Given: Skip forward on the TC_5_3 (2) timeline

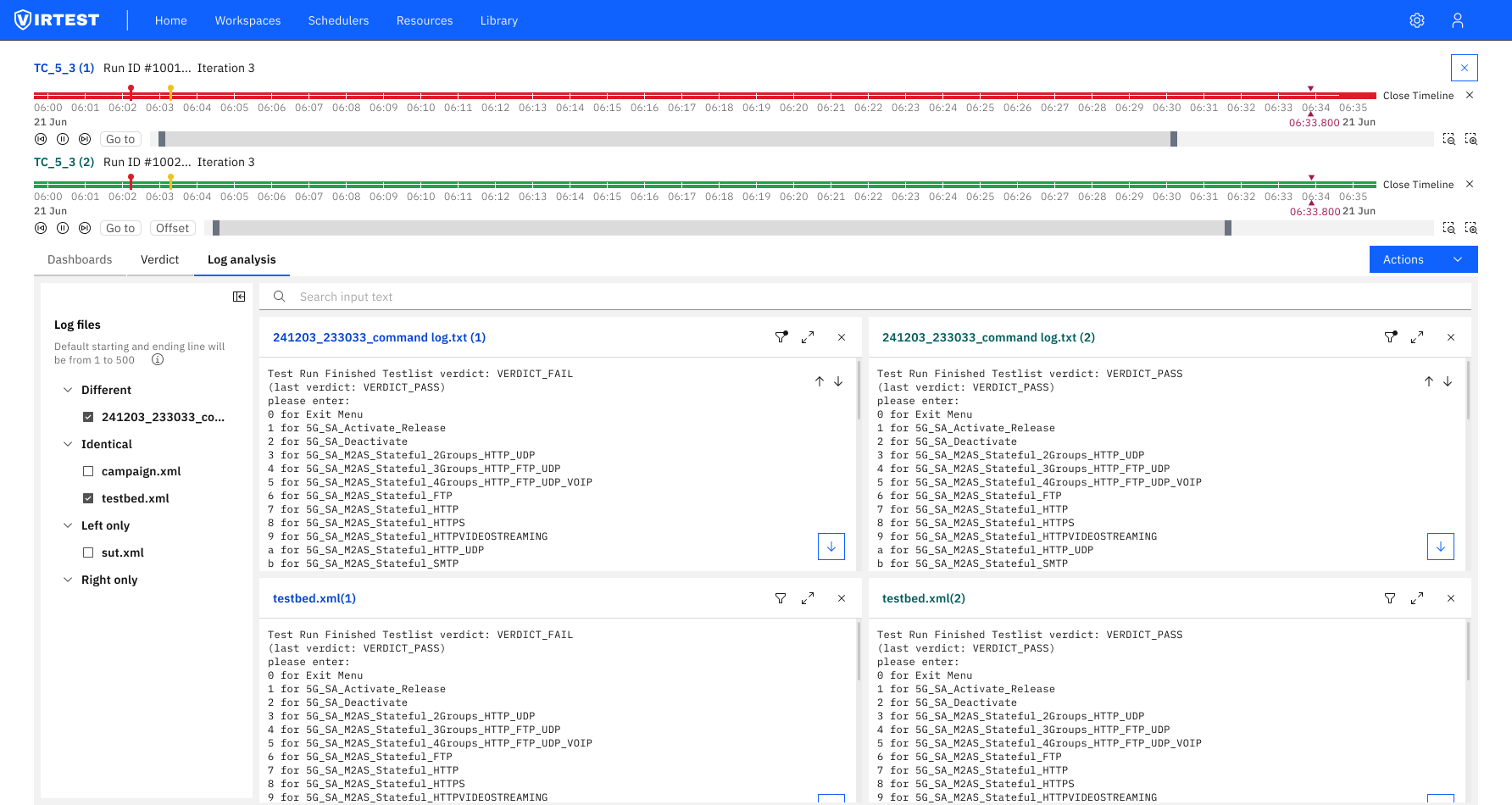Looking at the screenshot, I should coord(84,227).
